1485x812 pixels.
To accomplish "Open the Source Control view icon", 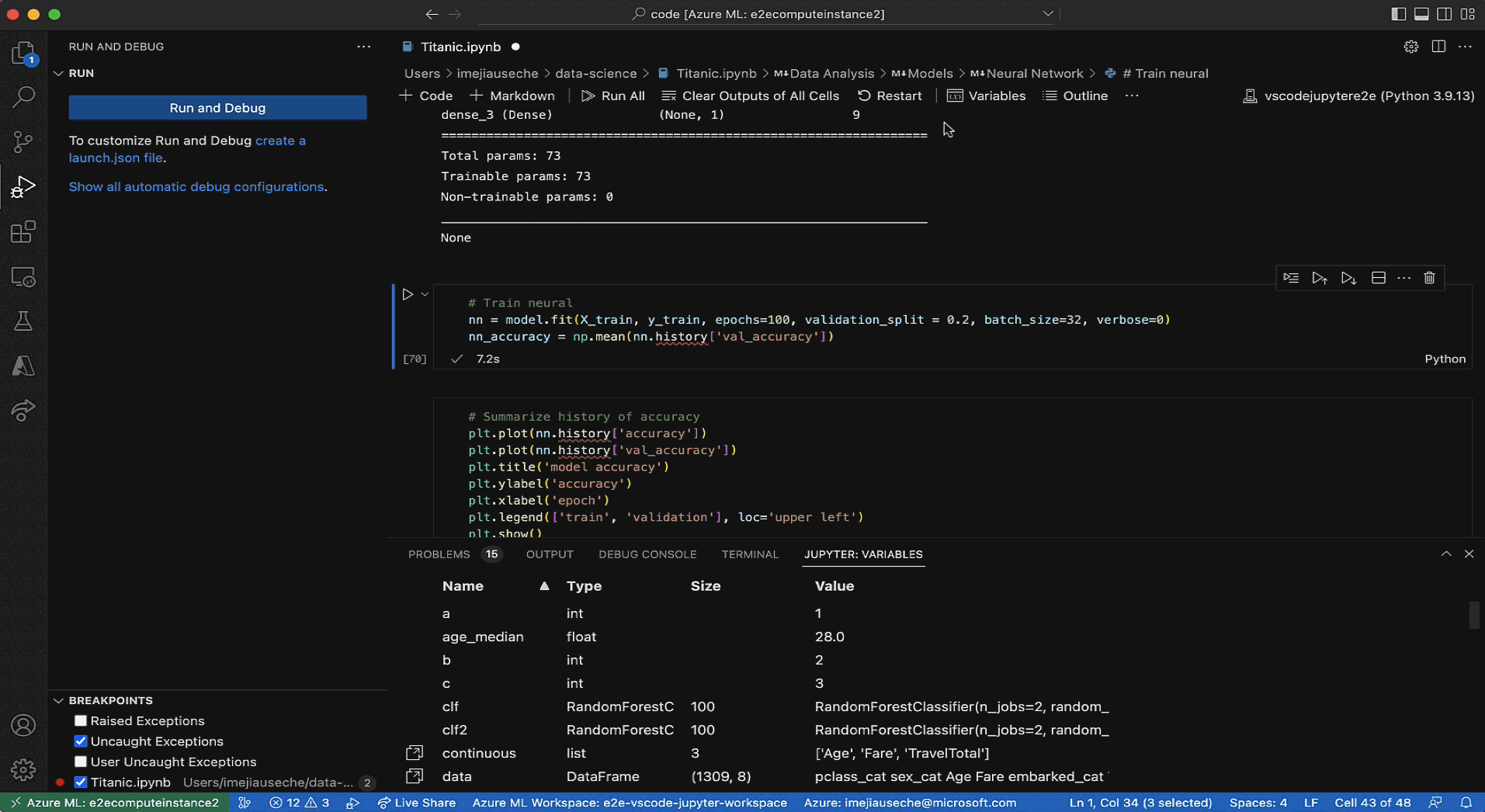I will tap(23, 142).
